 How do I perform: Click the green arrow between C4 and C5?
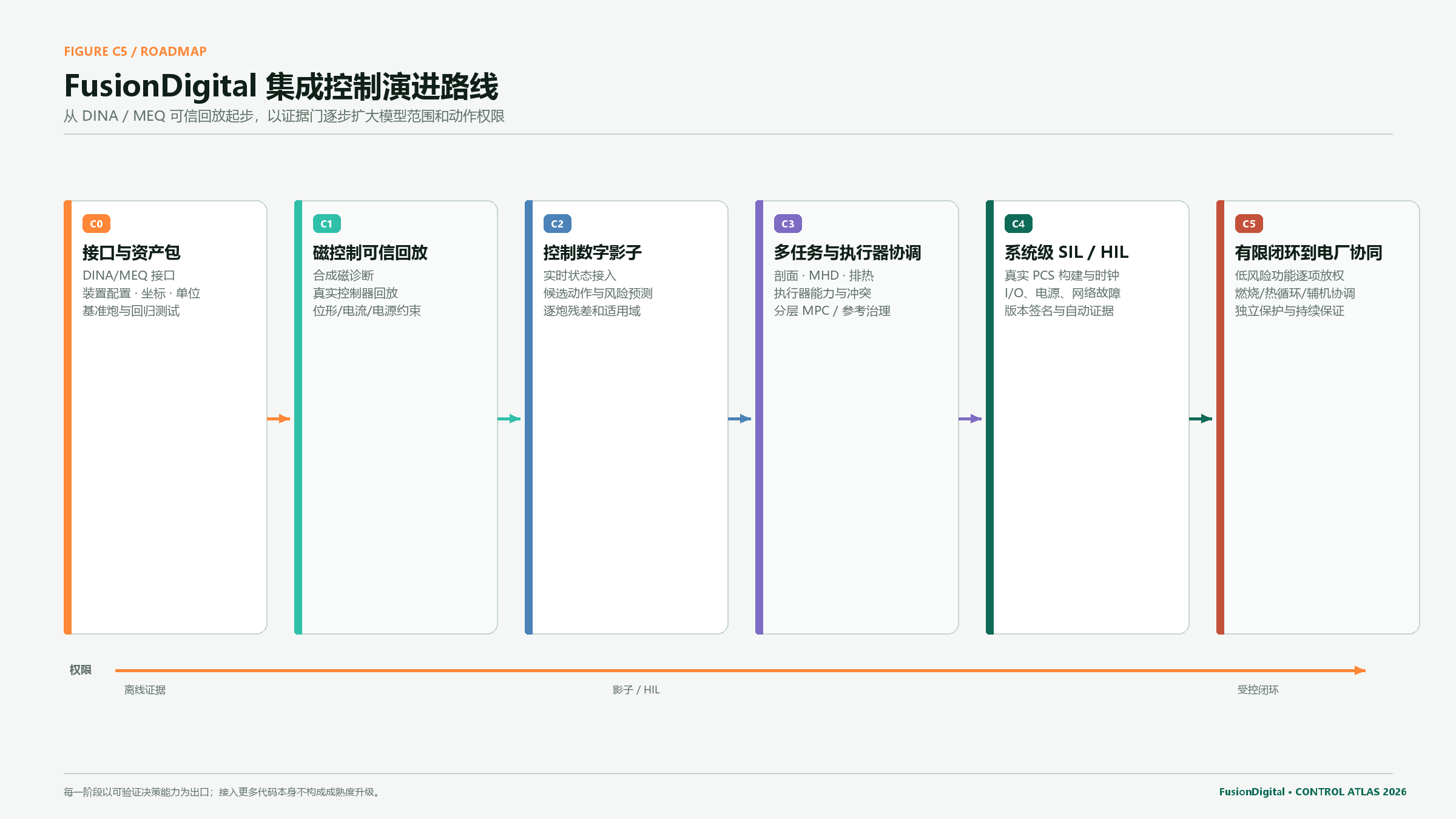coord(1201,419)
